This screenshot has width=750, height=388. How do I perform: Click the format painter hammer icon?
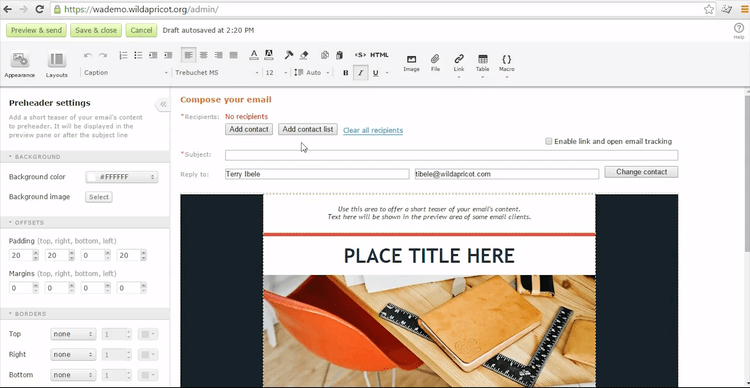click(x=289, y=55)
